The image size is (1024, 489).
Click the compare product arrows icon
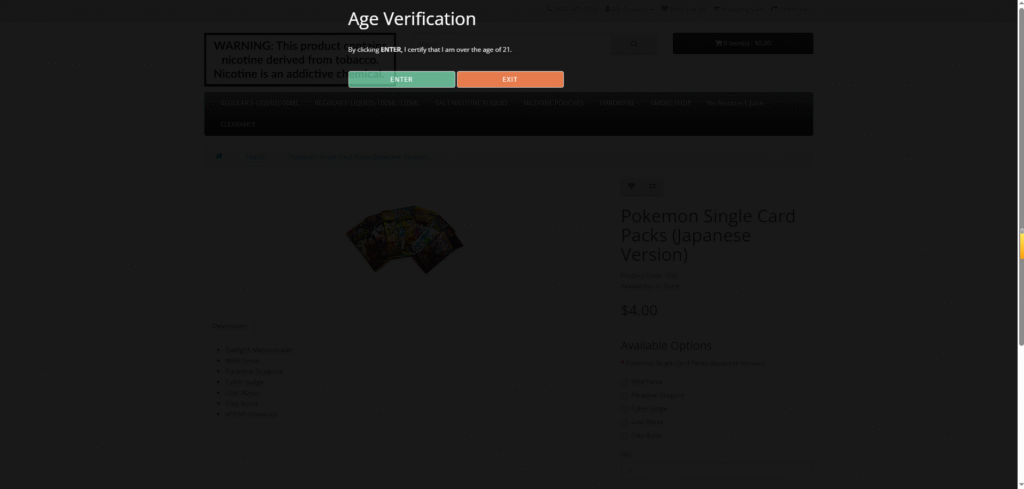click(652, 187)
